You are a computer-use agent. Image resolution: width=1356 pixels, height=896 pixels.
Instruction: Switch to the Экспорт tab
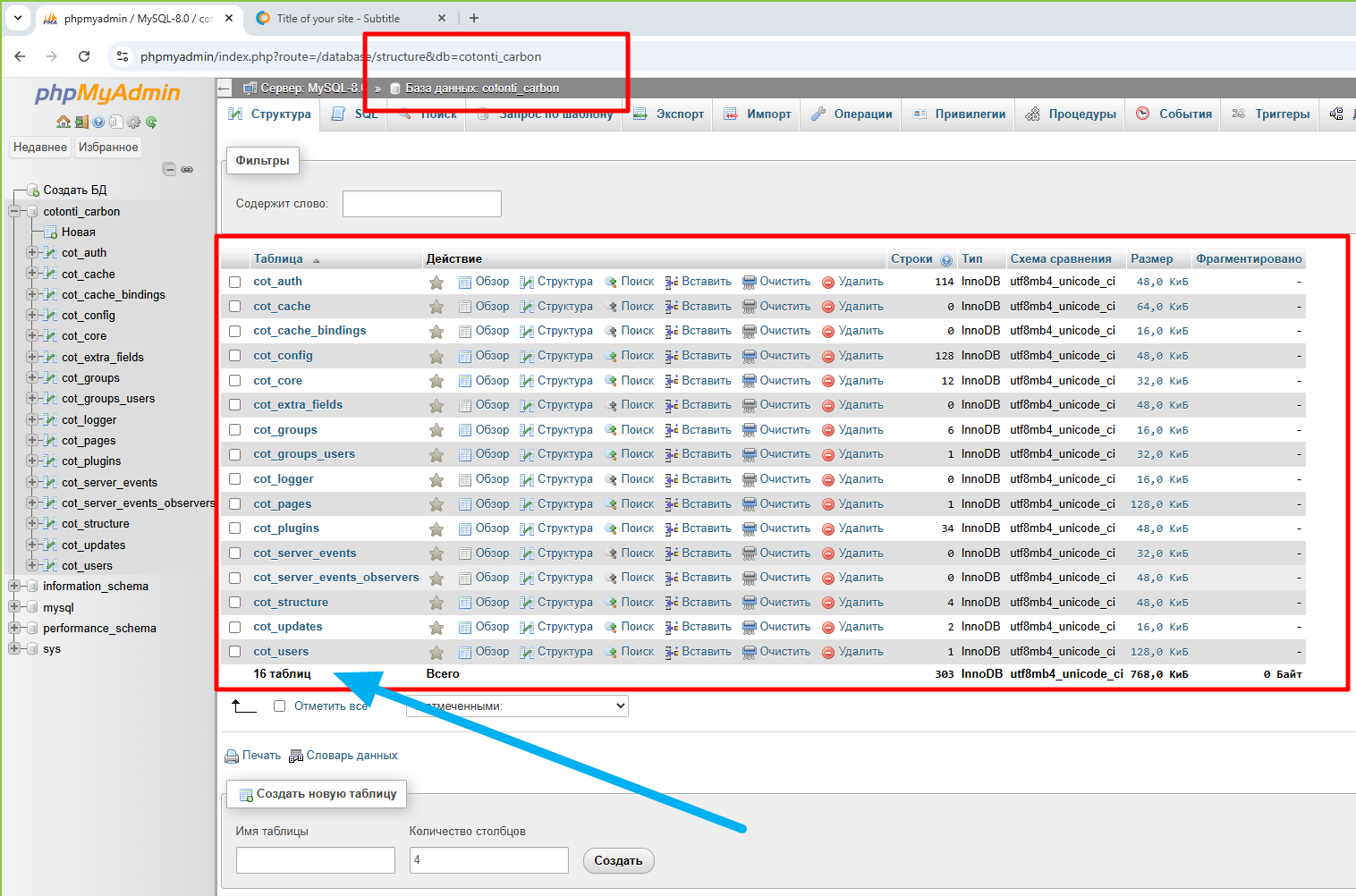click(669, 114)
